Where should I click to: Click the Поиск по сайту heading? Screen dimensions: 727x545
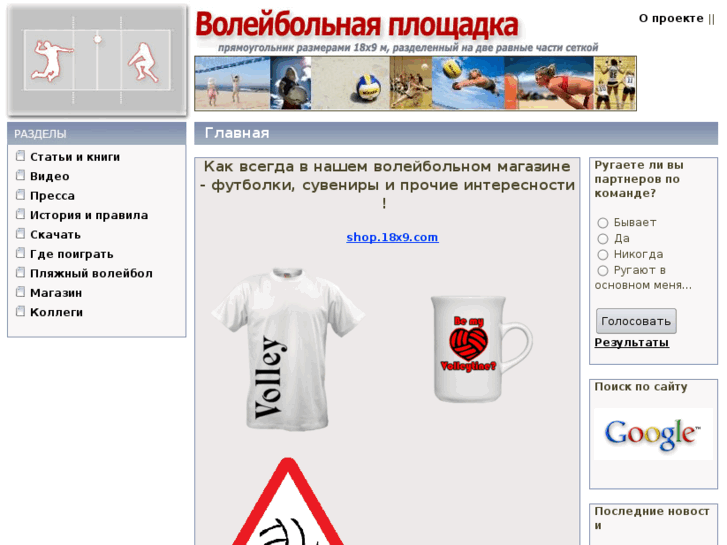point(641,387)
